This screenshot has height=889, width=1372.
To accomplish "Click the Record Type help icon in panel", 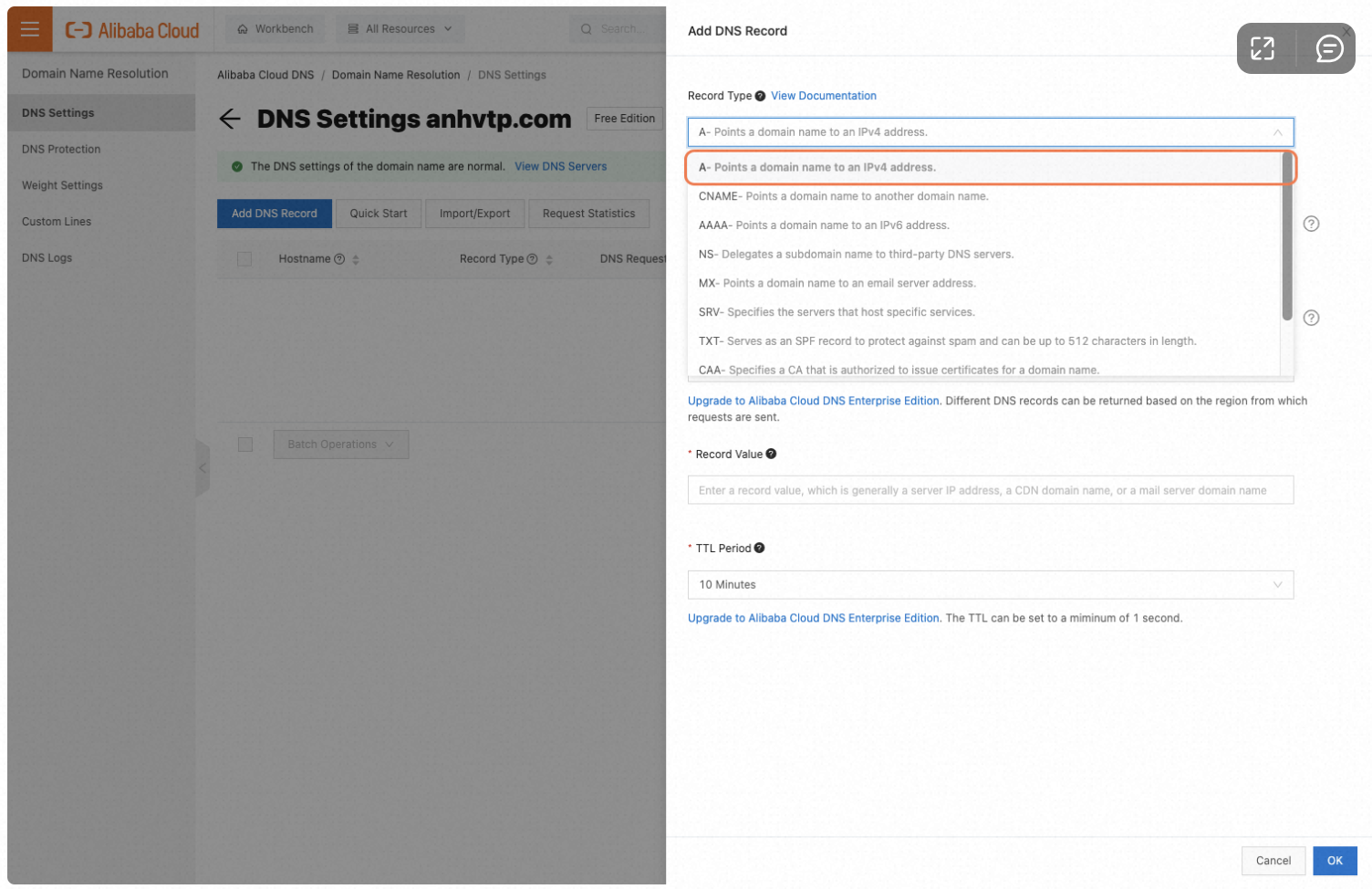I will pos(760,96).
